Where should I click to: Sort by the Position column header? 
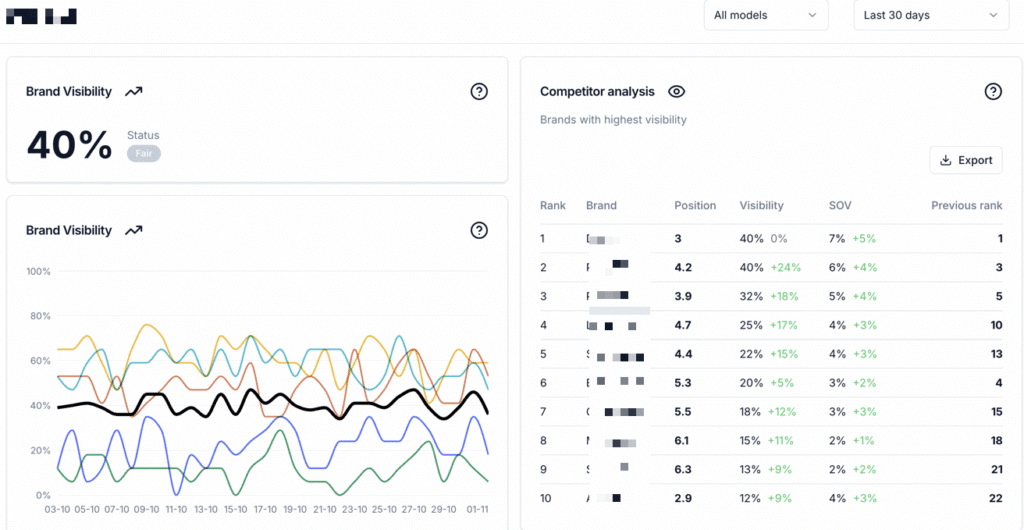tap(695, 206)
